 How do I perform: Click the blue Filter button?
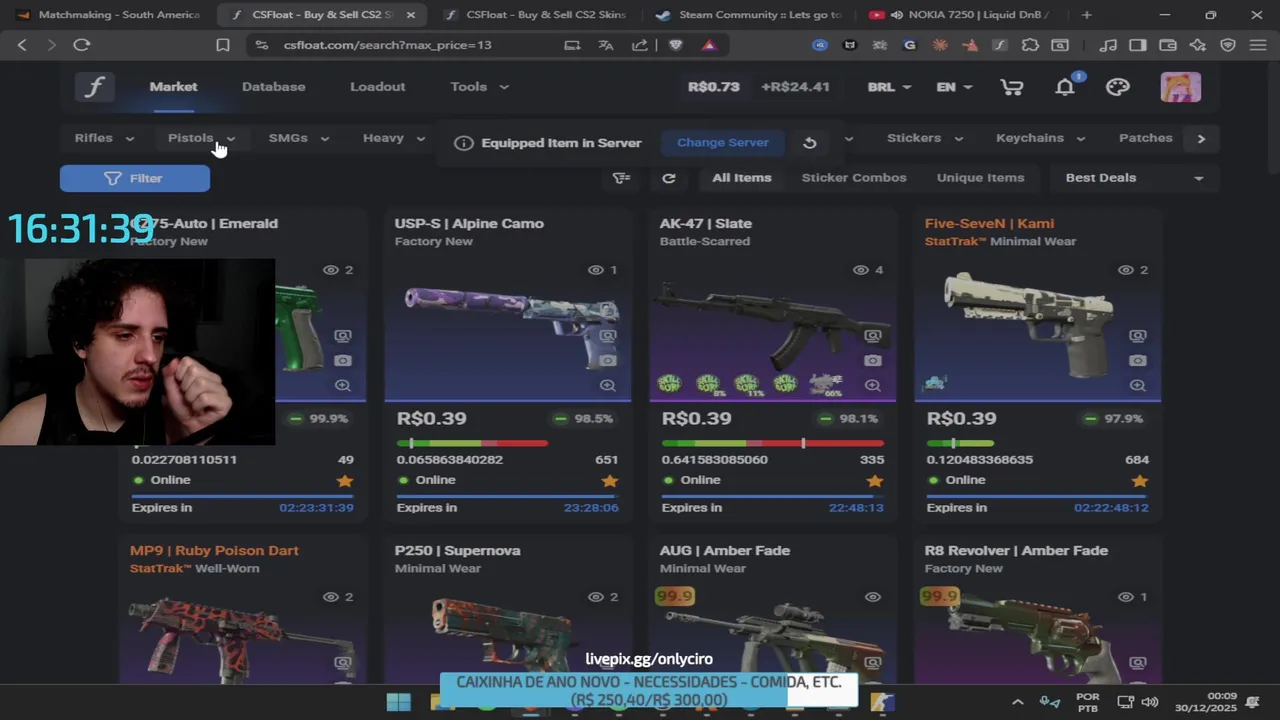[x=135, y=178]
